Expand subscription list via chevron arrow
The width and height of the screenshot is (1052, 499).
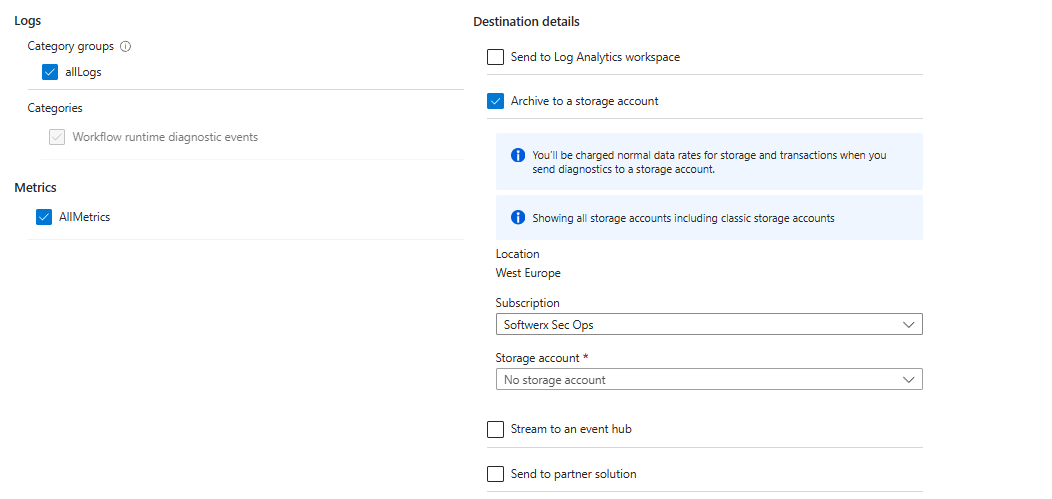click(x=908, y=325)
